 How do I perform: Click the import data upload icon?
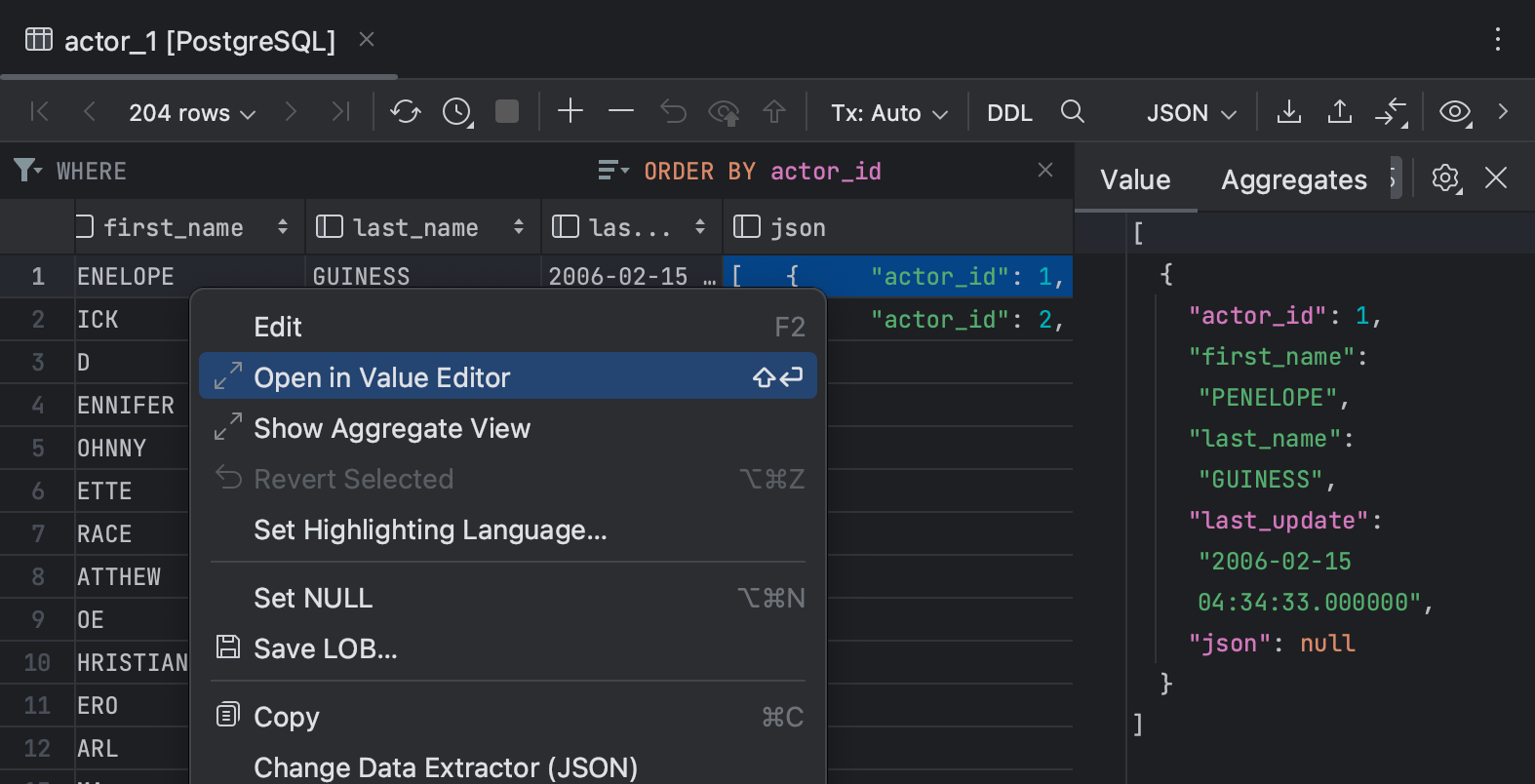(x=1340, y=112)
